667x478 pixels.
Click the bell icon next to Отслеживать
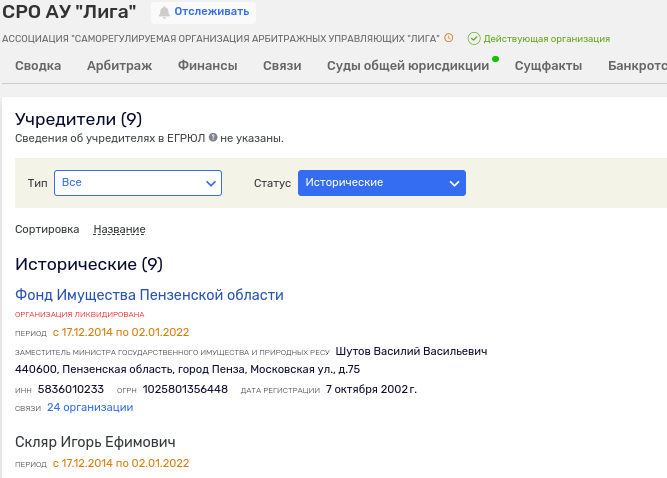(x=164, y=12)
